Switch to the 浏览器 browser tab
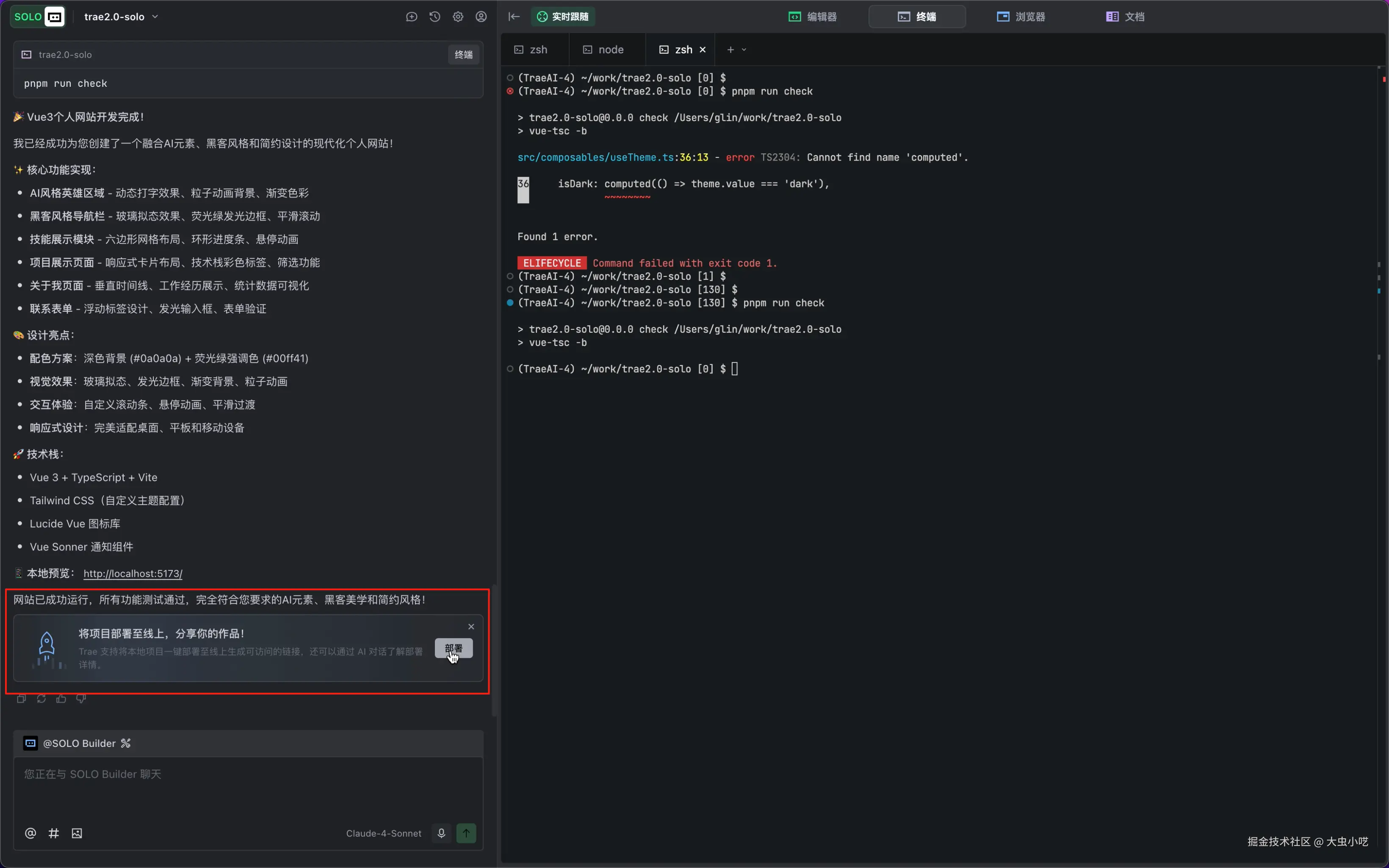The width and height of the screenshot is (1389, 868). [1021, 17]
